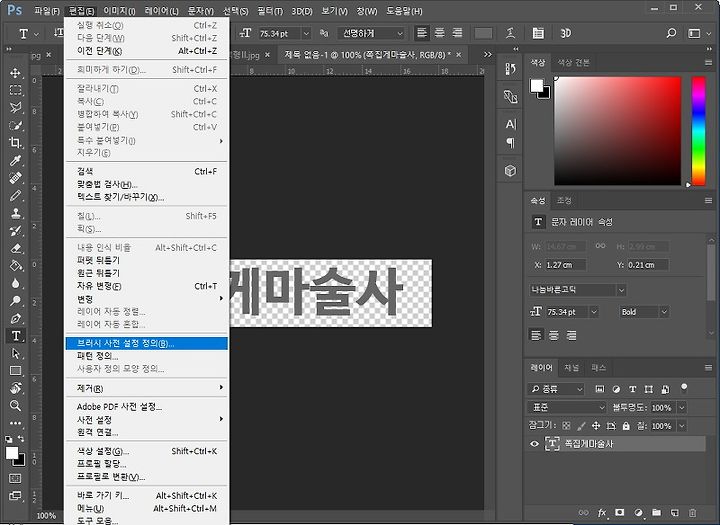Screen dimensions: 720x525
Task: Select the Clone Stamp tool
Action: (x=15, y=213)
